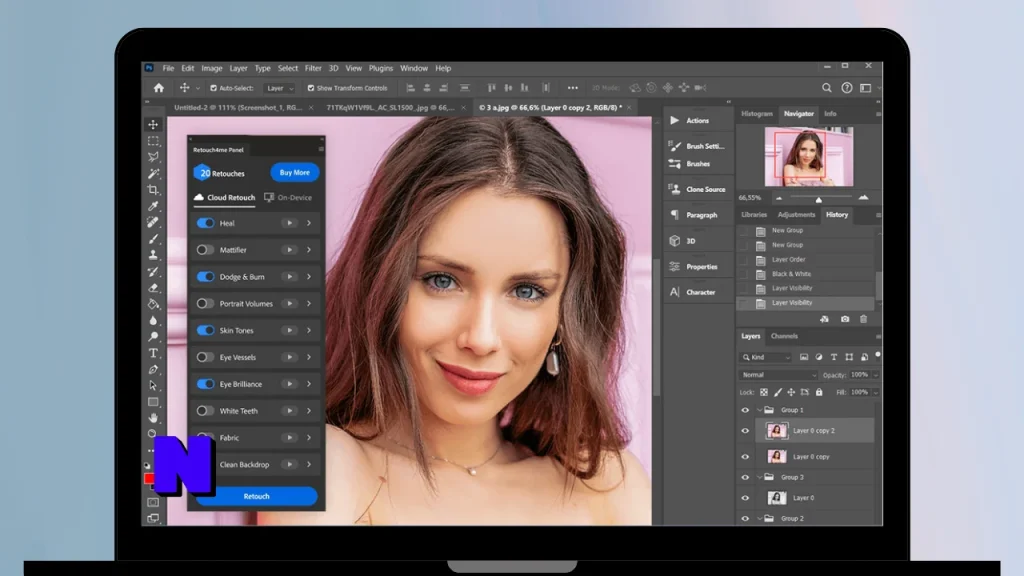This screenshot has width=1024, height=576.
Task: Click the blue Retouch button
Action: 257,496
